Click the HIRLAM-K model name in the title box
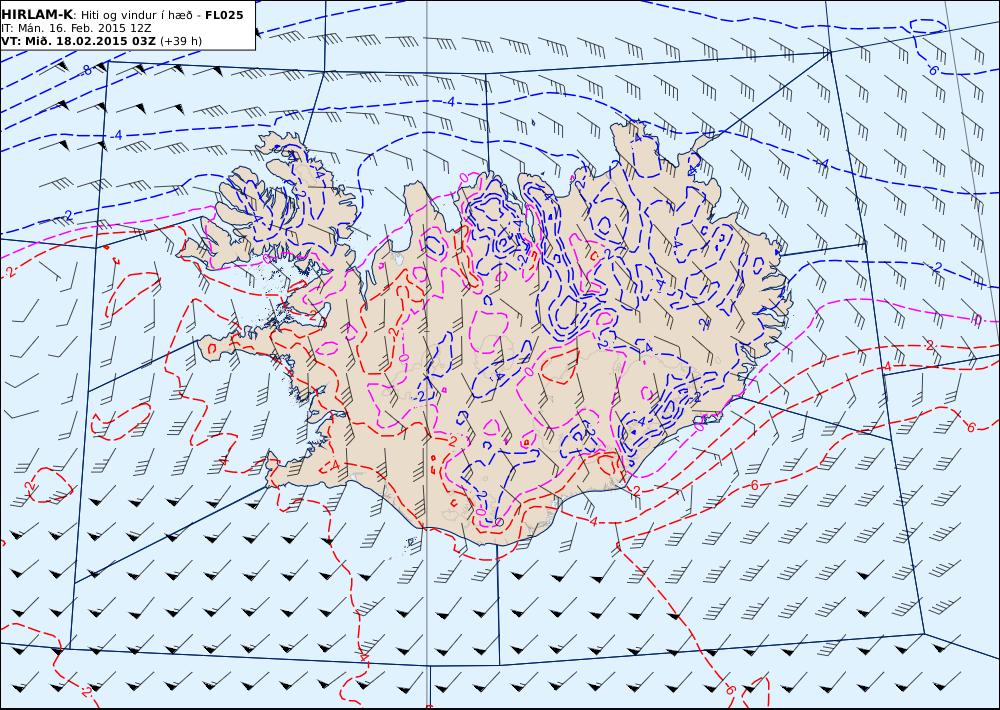This screenshot has height=710, width=1000. [x=37, y=15]
